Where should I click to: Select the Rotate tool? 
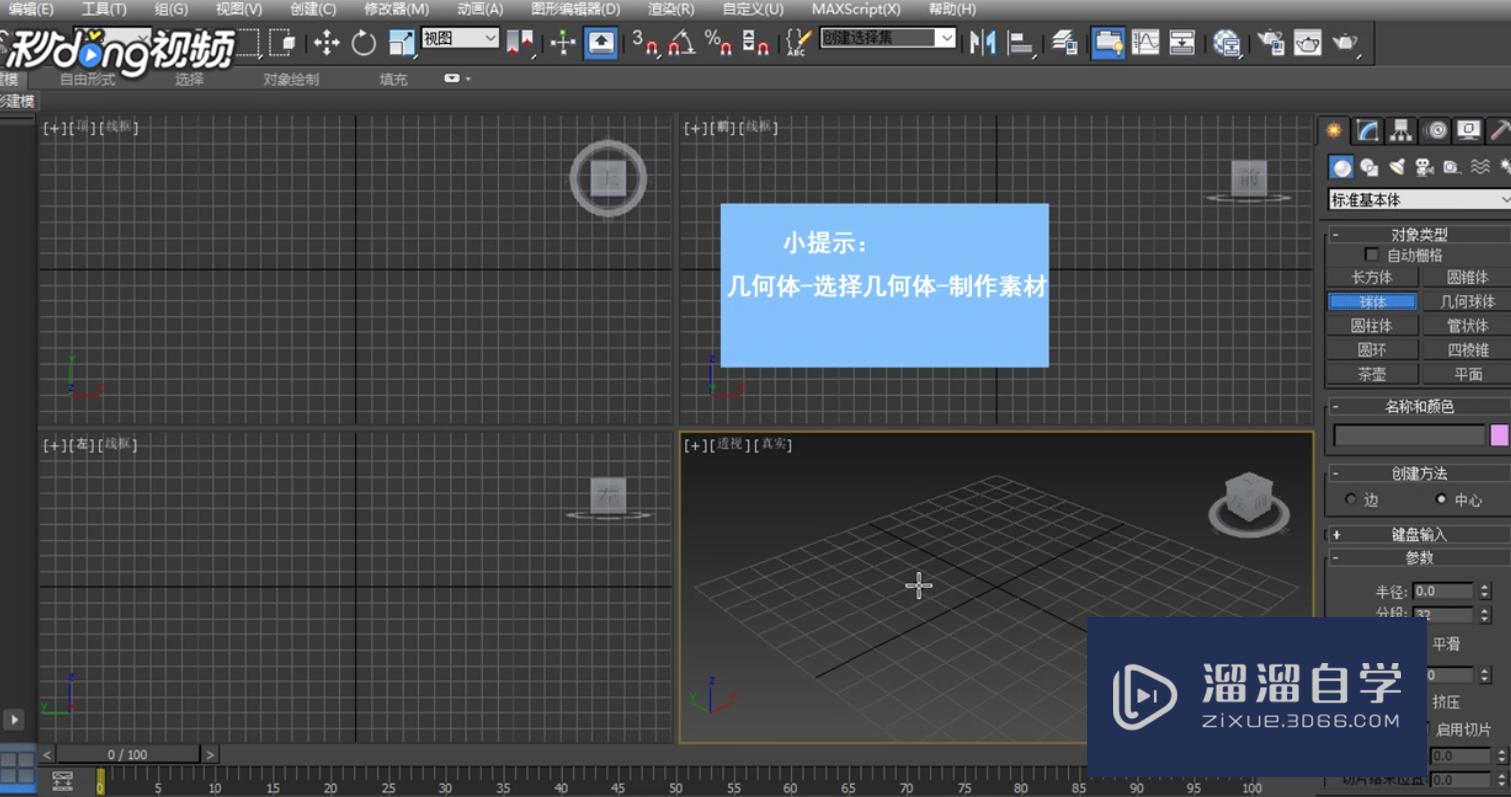click(x=364, y=42)
